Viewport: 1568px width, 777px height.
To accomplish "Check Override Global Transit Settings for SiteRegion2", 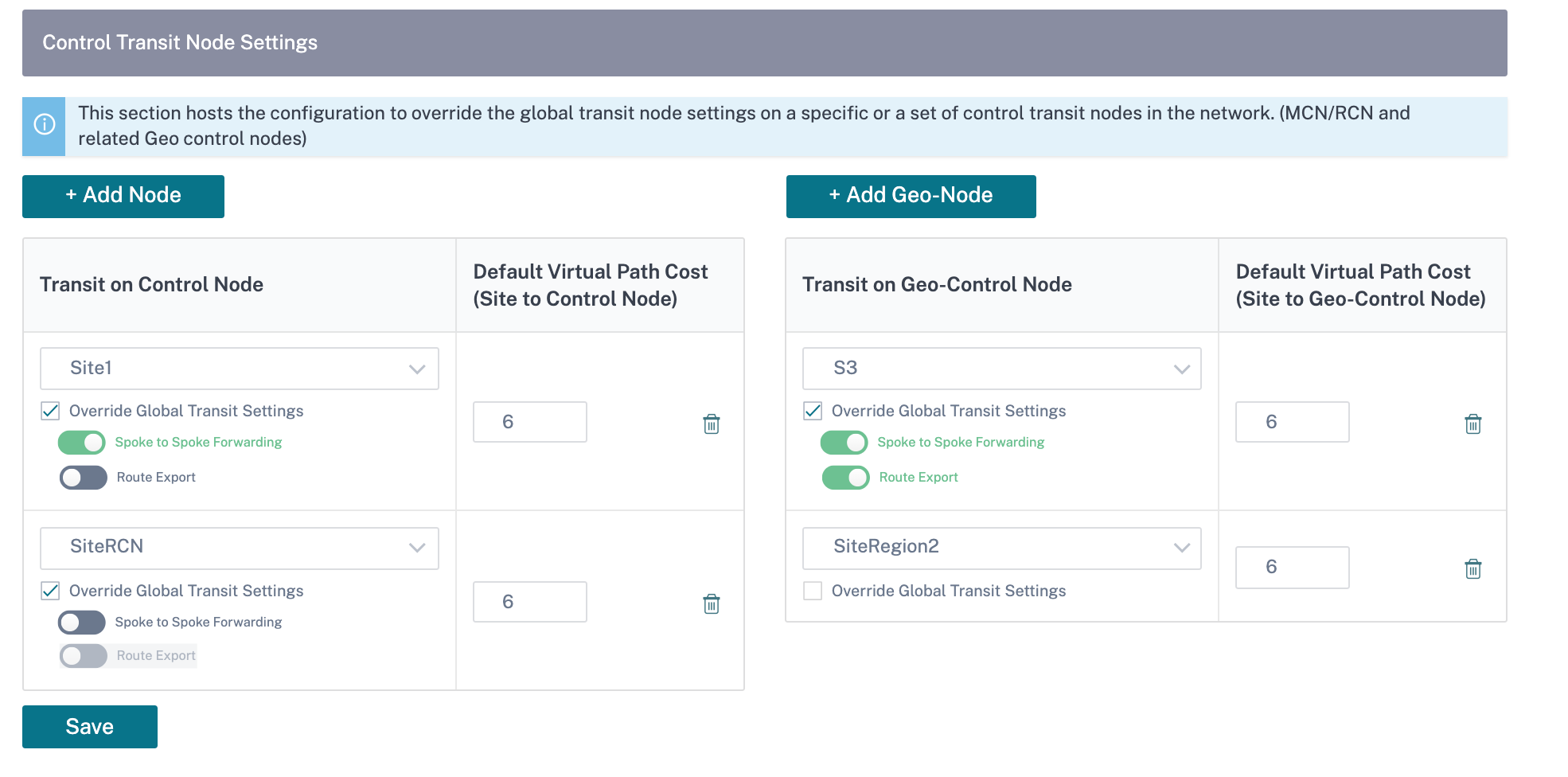I will [813, 591].
